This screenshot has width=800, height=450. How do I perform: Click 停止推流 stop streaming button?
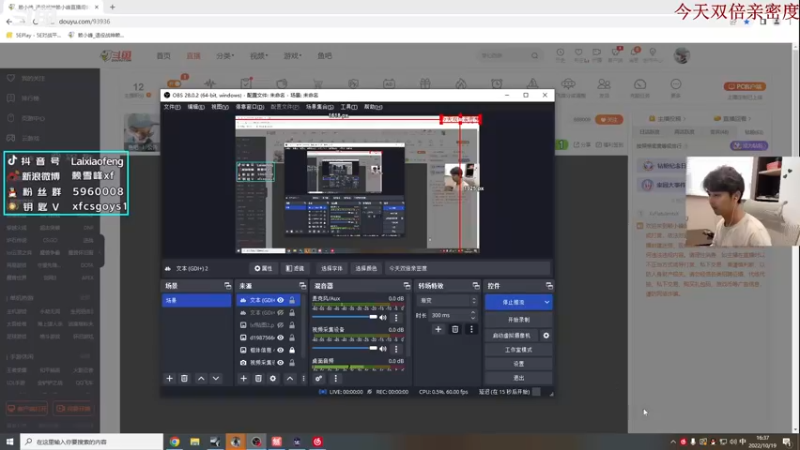pyautogui.click(x=513, y=303)
